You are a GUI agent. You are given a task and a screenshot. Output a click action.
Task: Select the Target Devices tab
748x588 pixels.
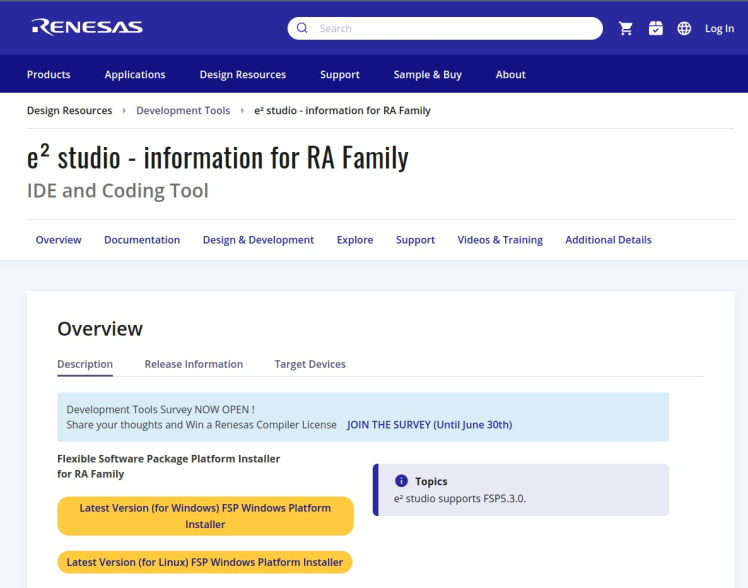point(310,364)
